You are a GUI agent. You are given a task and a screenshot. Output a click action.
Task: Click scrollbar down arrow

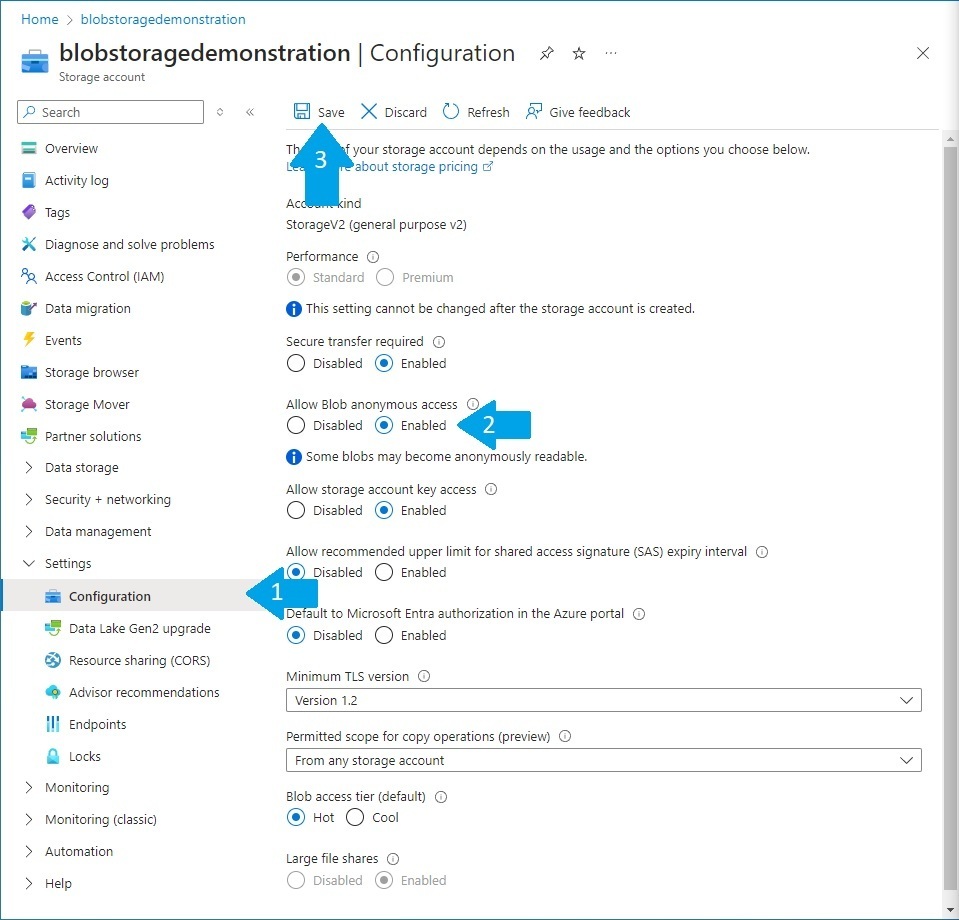point(950,911)
